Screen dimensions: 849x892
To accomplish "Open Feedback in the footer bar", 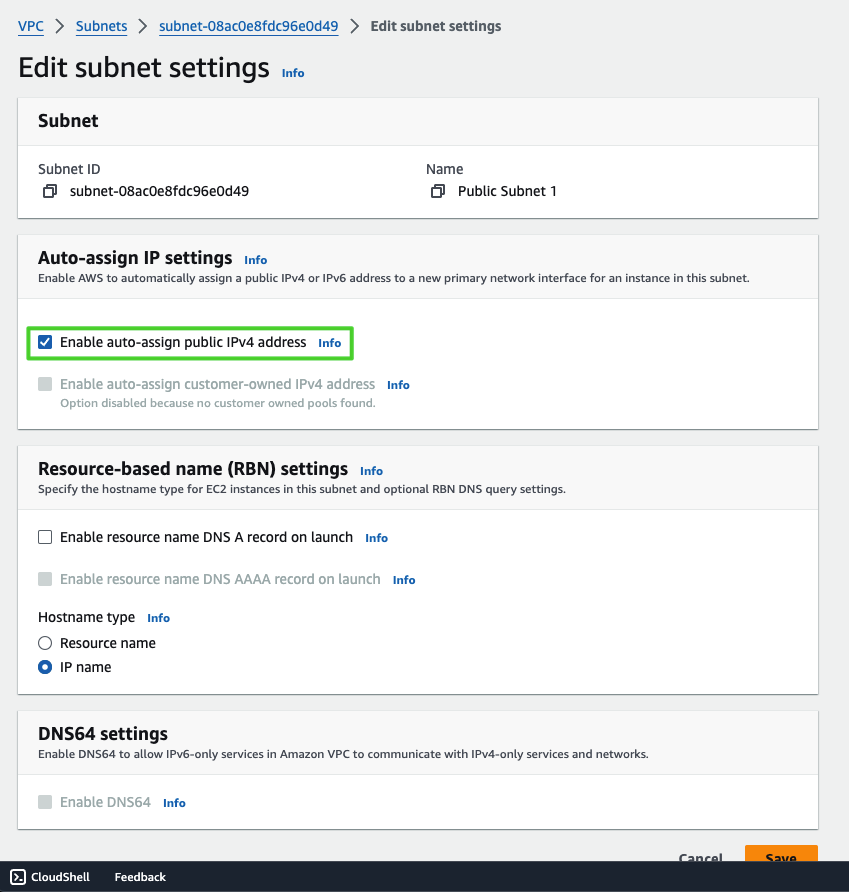I will click(140, 877).
